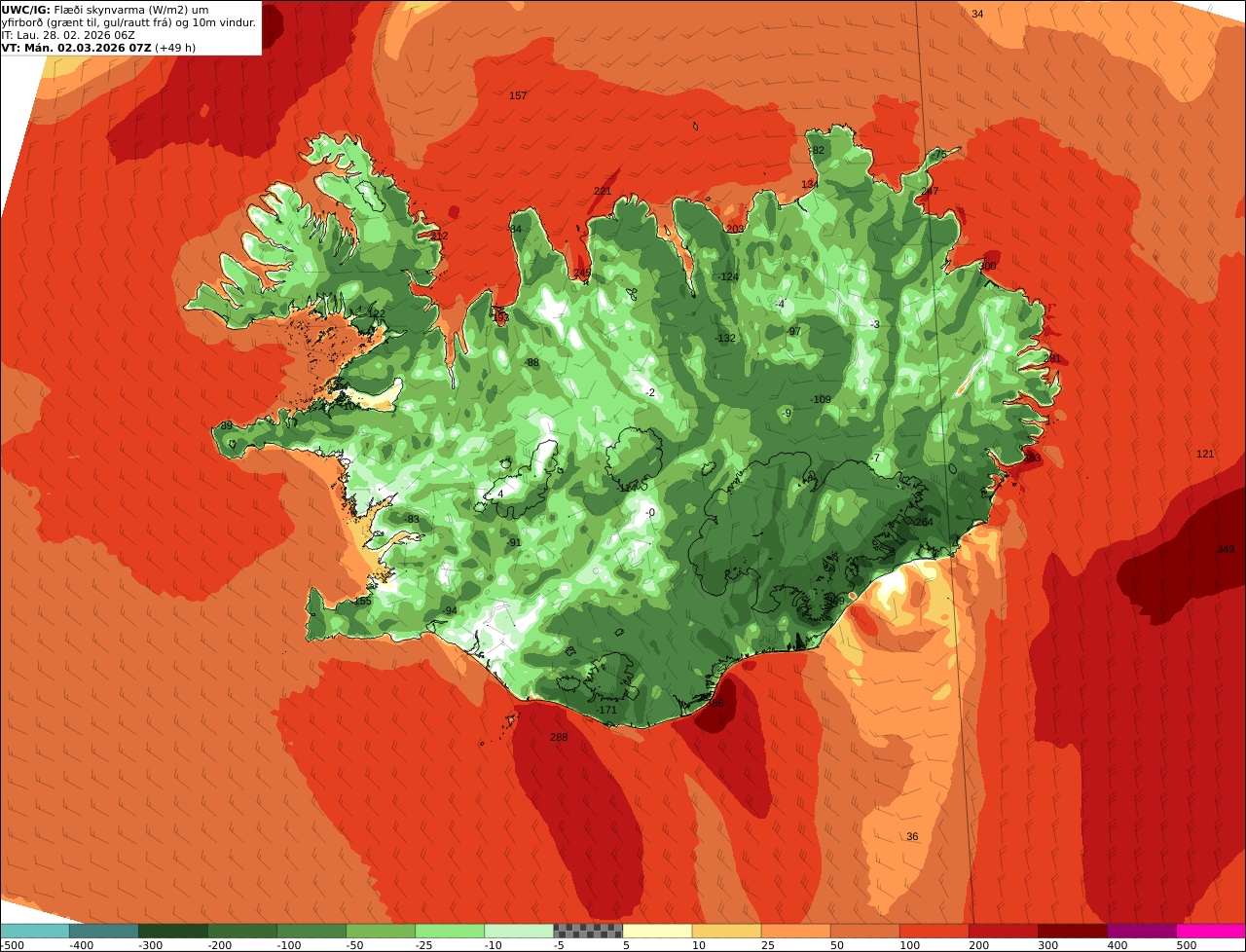
Task: Click the '-109' value in eastern highlands
Action: (821, 399)
